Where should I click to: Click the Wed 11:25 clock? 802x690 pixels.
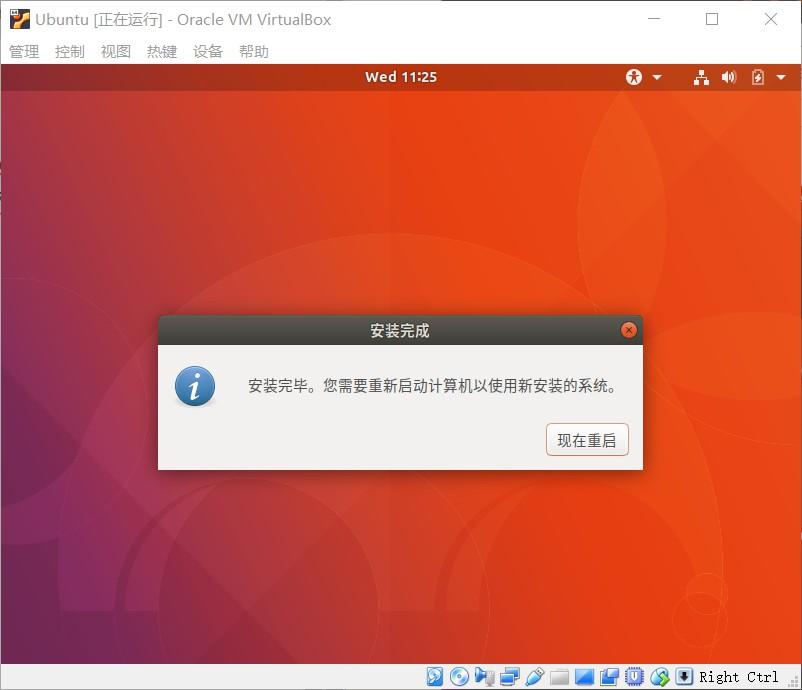click(x=401, y=77)
